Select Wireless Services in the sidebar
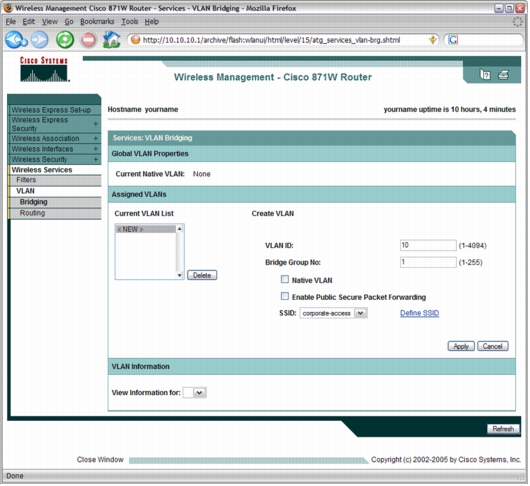This screenshot has height=486, width=530. coord(42,170)
